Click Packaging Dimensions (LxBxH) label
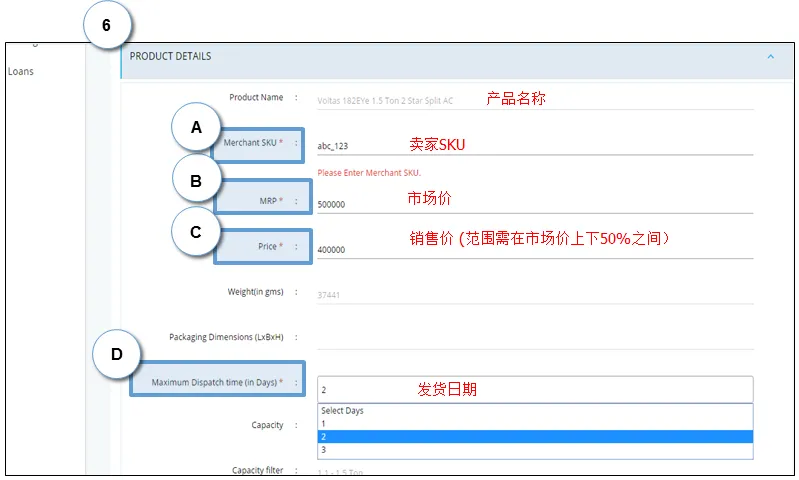Screen dimensions: 799x480 click(x=226, y=337)
